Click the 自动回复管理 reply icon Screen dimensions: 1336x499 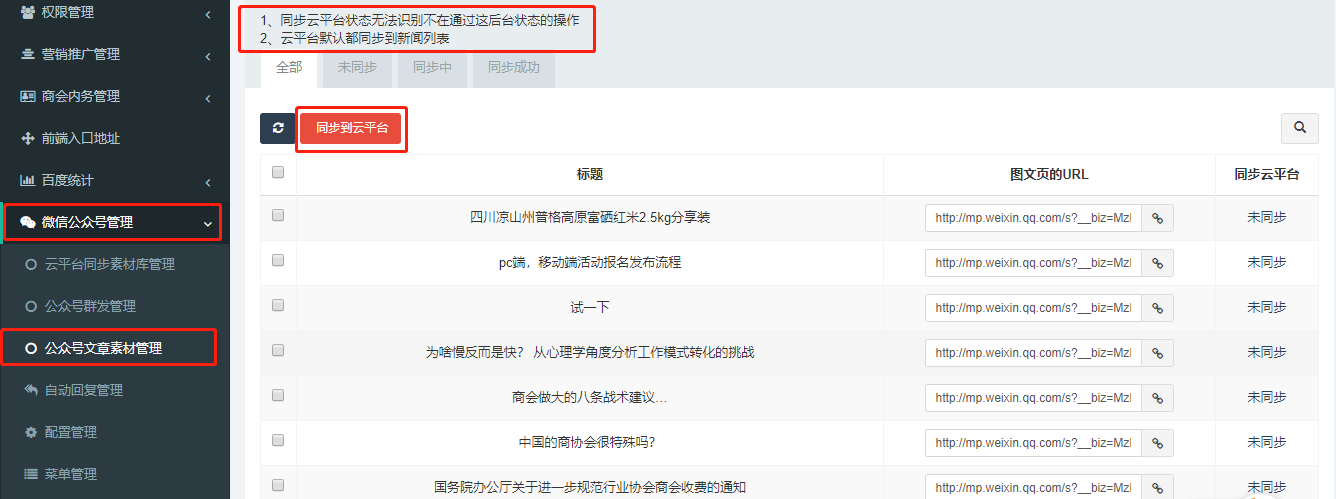coord(31,390)
